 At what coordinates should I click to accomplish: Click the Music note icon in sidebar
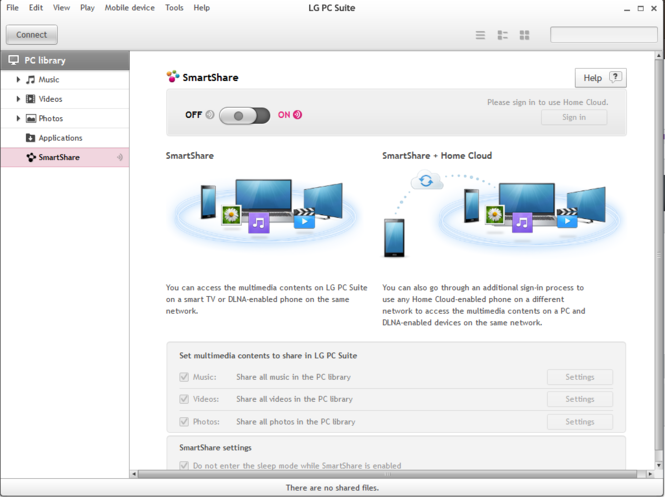click(31, 79)
